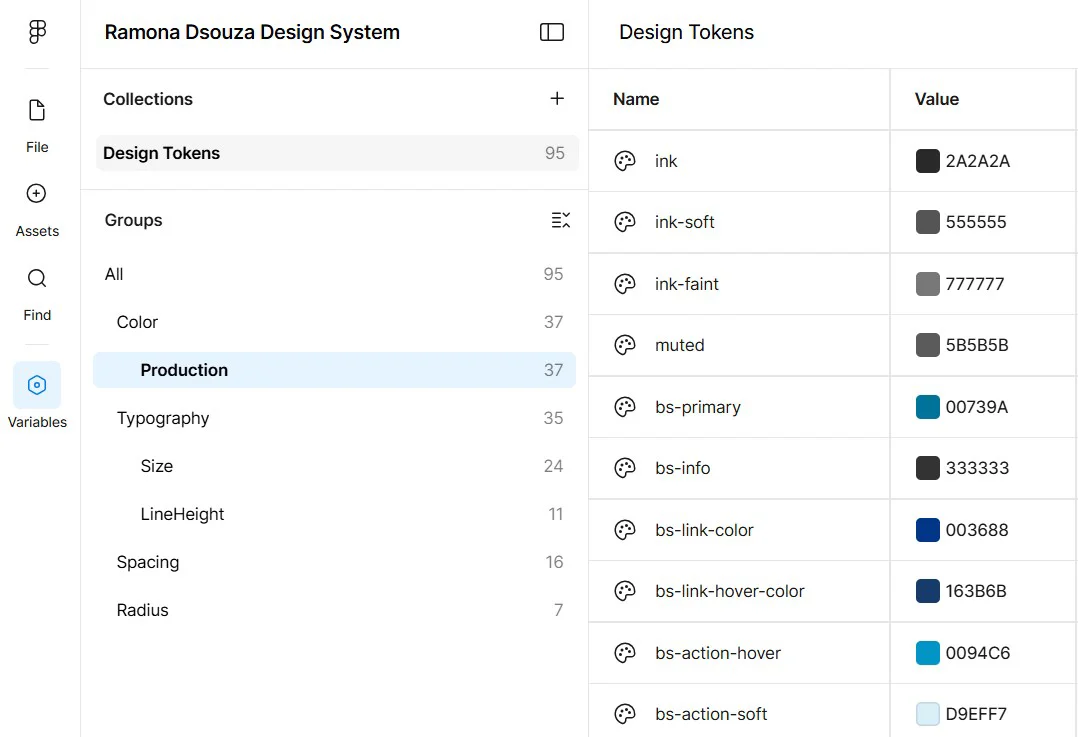This screenshot has width=1078, height=737.
Task: Click the ink-faint variable name
Action: point(686,284)
